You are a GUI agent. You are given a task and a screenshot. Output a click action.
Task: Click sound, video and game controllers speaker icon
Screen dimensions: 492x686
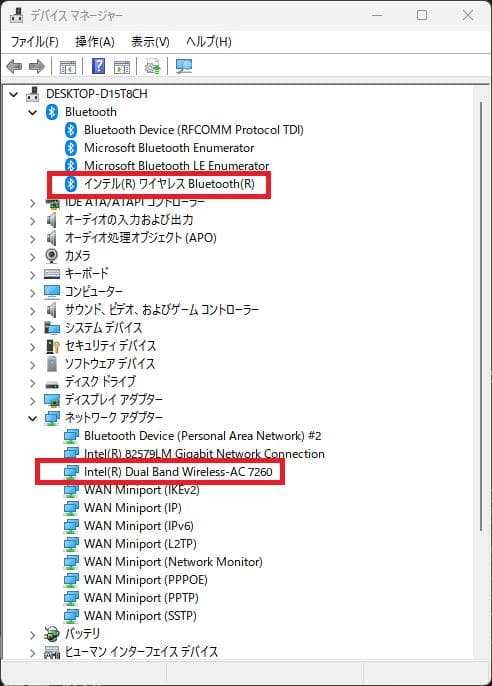click(x=51, y=310)
